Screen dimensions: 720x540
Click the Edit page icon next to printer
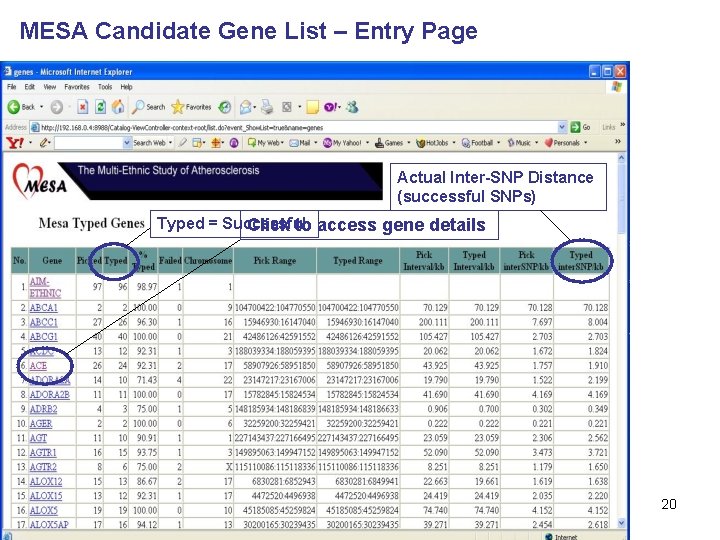click(287, 107)
